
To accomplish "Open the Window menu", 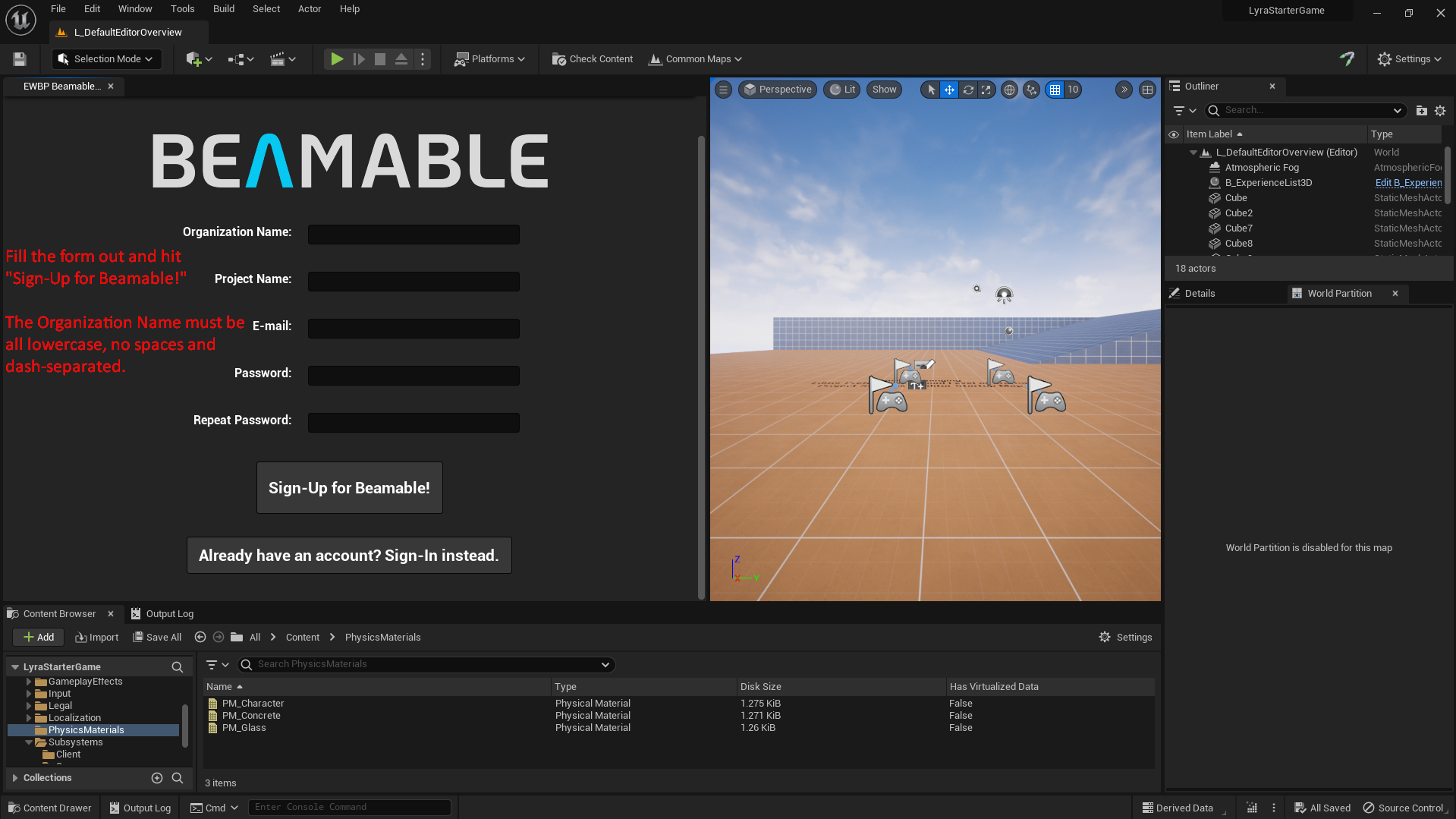I will (135, 8).
